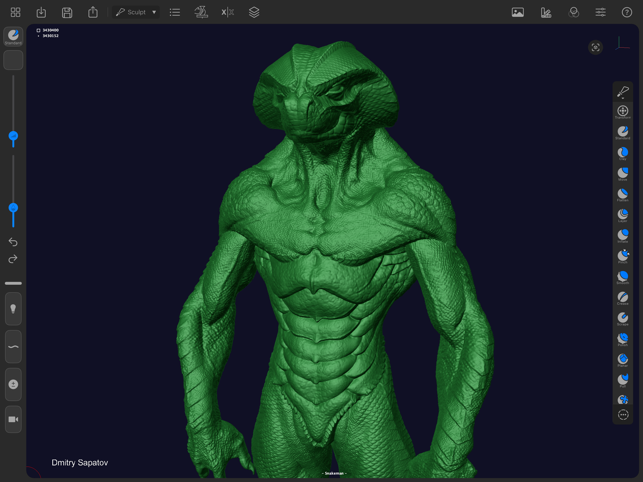Select the Flatten brush
This screenshot has height=482, width=643.
(x=622, y=194)
